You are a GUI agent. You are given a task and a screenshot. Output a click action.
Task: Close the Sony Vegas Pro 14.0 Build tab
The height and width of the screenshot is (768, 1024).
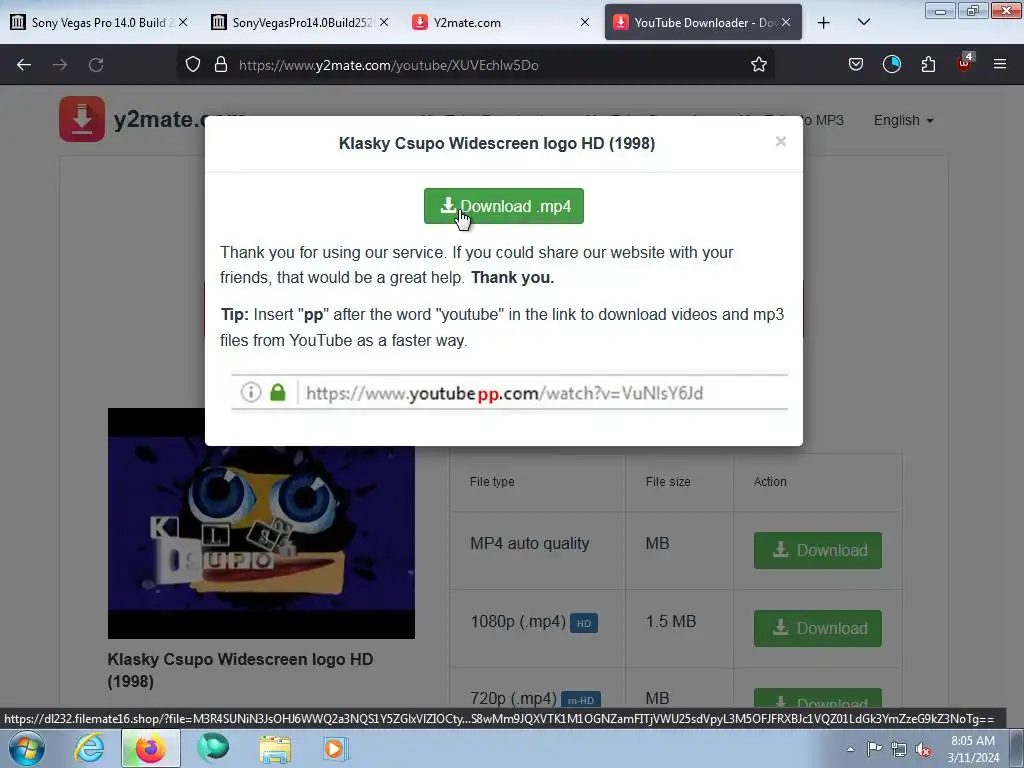pos(183,23)
